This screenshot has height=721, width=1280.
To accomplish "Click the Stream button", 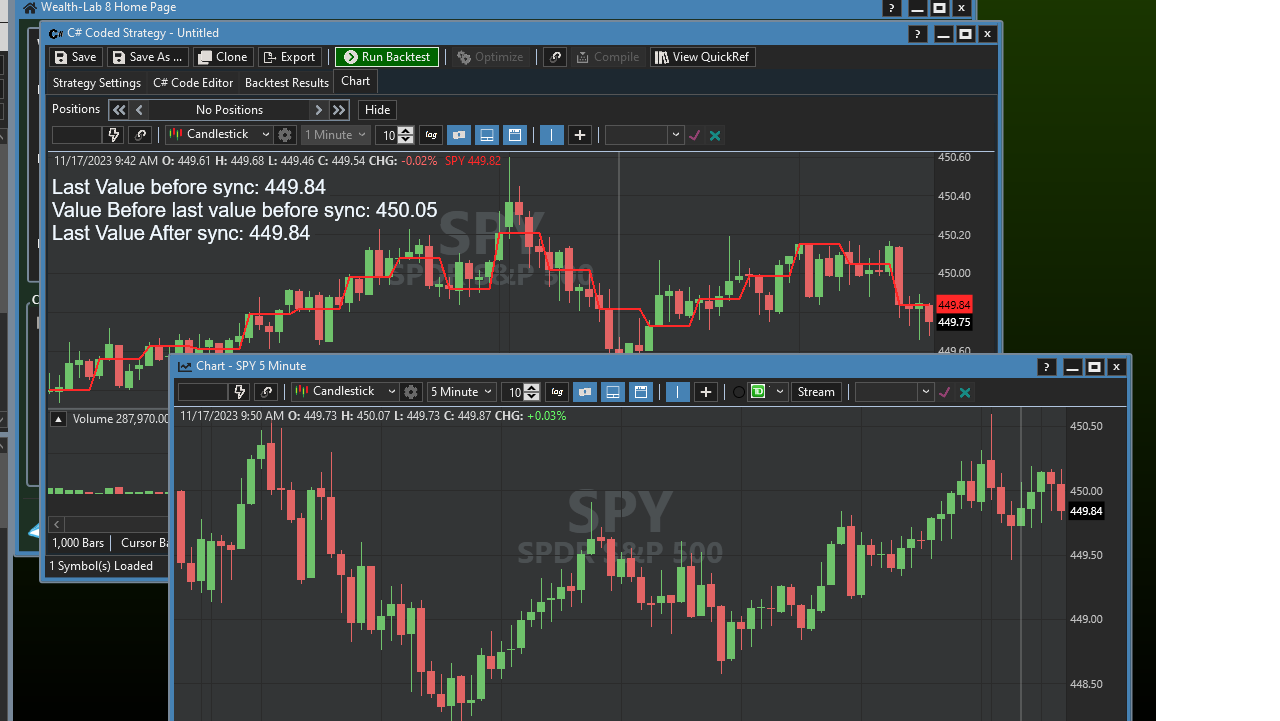I will click(816, 392).
